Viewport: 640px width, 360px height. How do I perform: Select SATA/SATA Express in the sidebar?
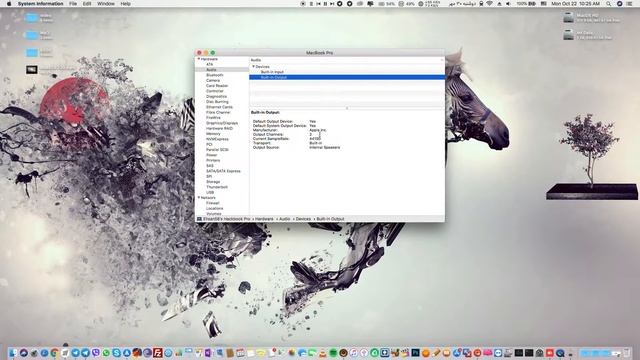[x=223, y=171]
